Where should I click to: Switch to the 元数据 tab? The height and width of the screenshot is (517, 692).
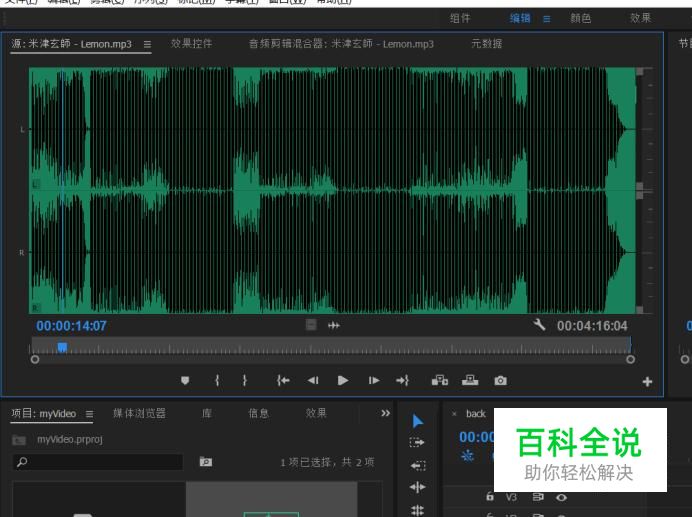click(x=486, y=43)
